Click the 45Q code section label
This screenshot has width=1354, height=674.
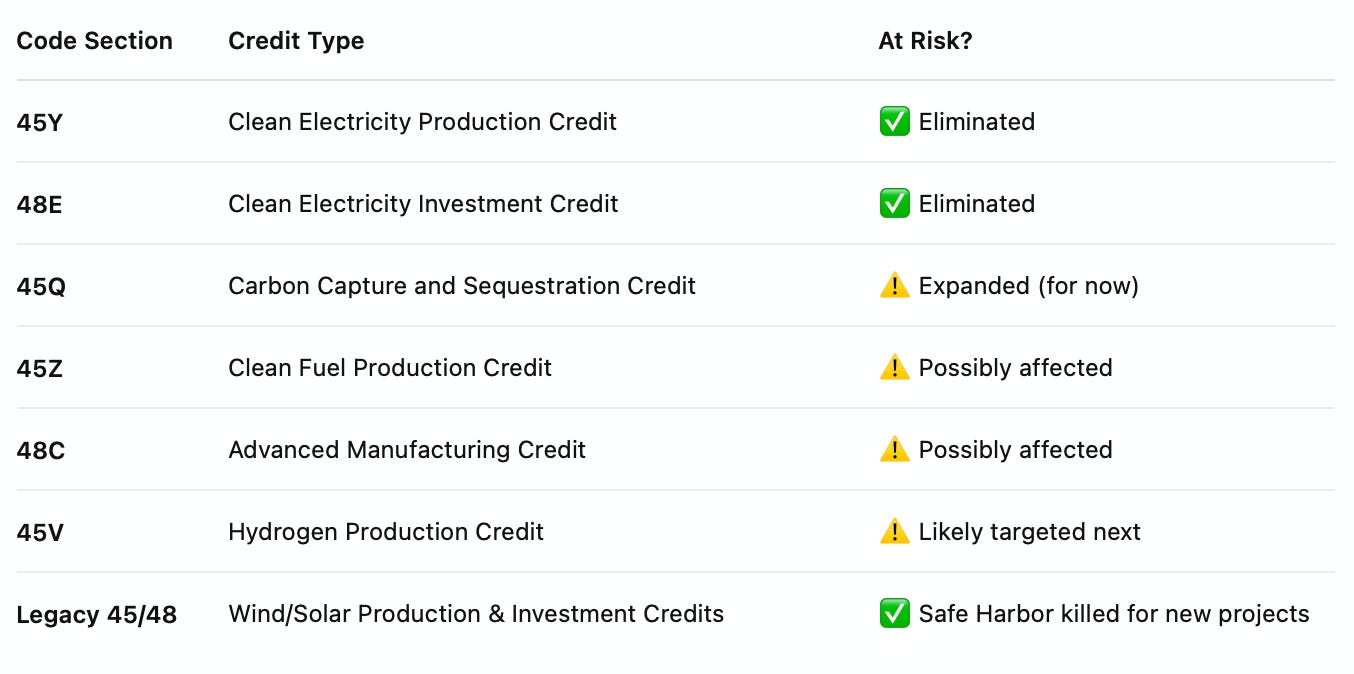(x=41, y=287)
